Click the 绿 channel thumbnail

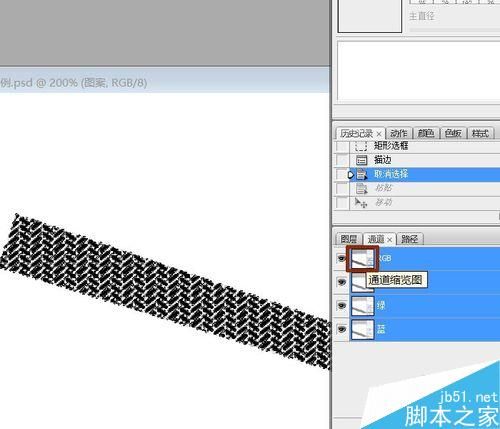362,306
